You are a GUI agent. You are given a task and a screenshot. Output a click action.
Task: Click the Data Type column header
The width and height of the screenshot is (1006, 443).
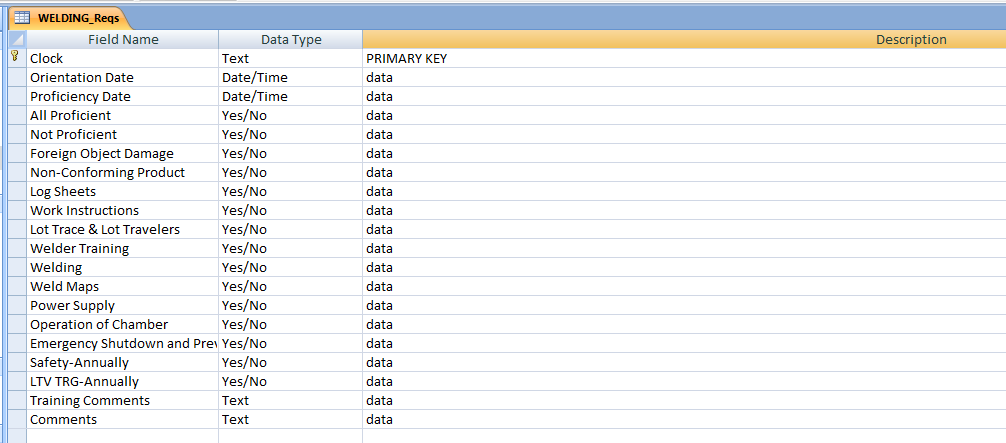[291, 39]
